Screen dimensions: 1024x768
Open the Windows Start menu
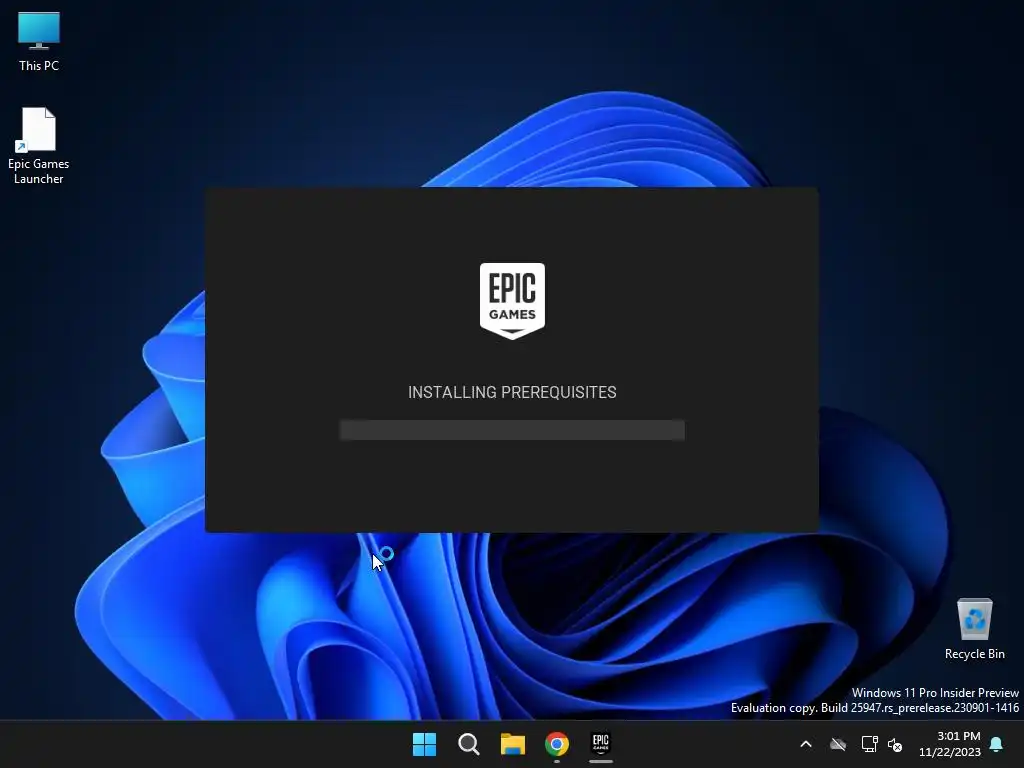[424, 744]
